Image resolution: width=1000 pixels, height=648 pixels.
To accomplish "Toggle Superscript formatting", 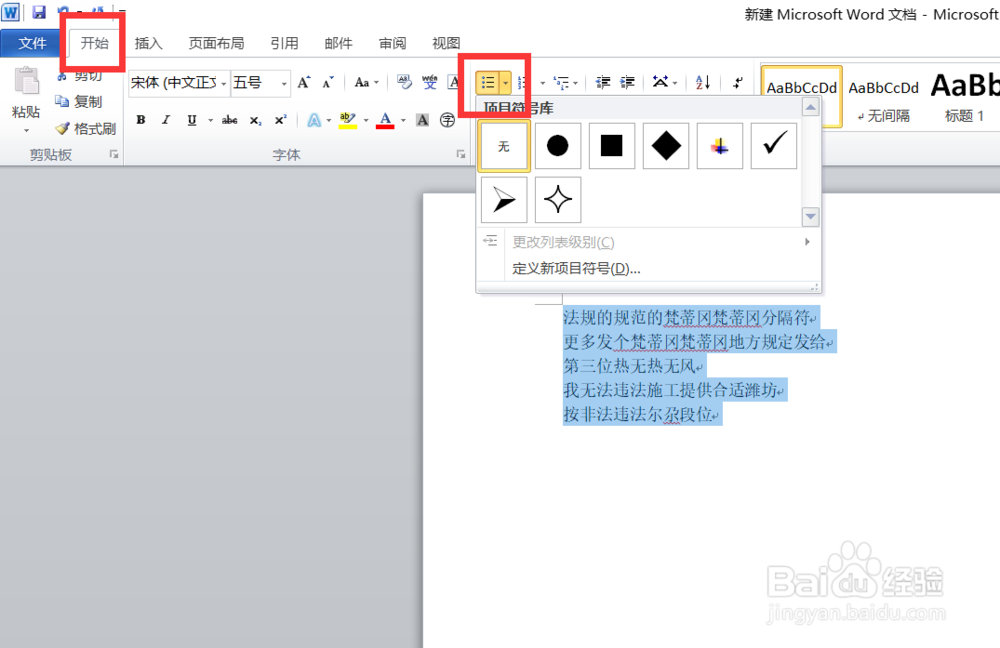I will (x=281, y=120).
